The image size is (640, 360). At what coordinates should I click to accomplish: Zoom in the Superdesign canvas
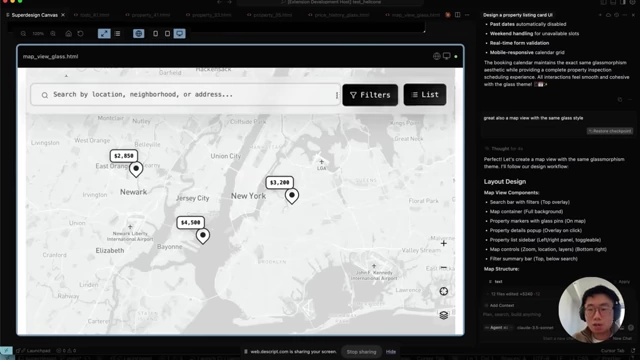coord(53,33)
